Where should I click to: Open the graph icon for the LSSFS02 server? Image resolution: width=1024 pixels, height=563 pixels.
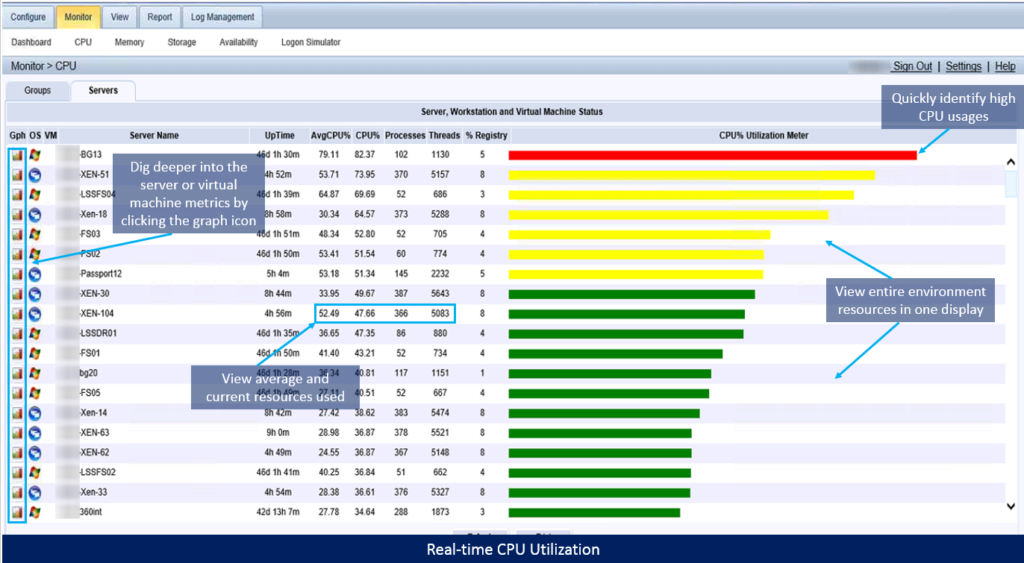pos(17,472)
